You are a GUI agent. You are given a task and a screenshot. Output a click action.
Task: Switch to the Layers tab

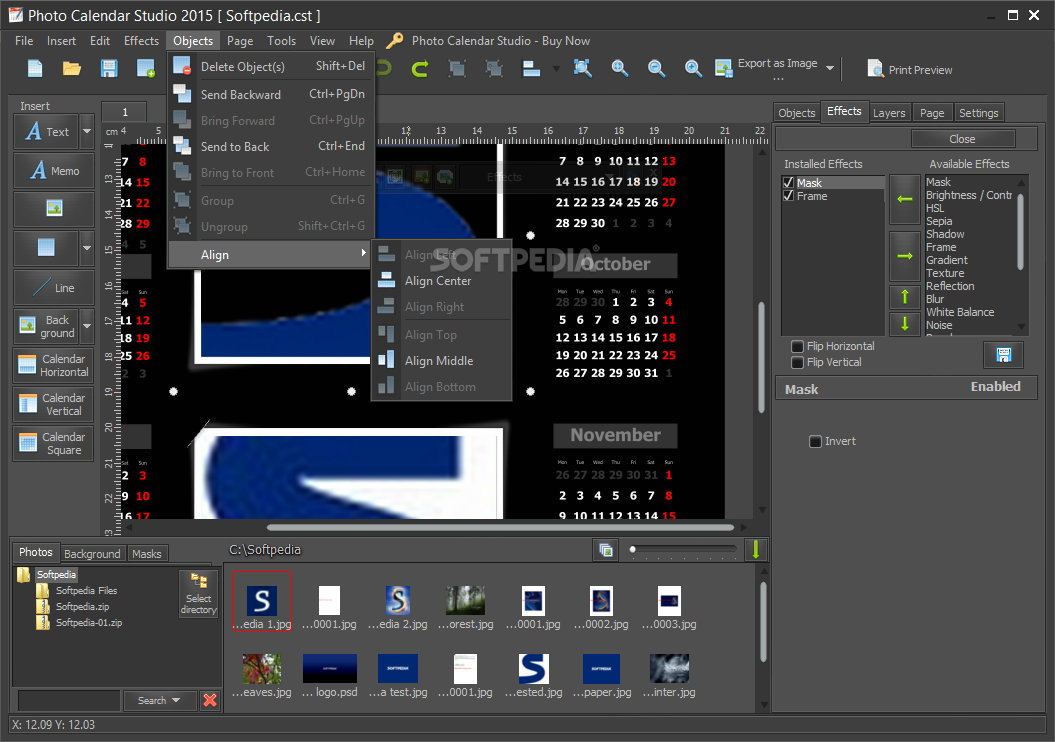tap(889, 113)
